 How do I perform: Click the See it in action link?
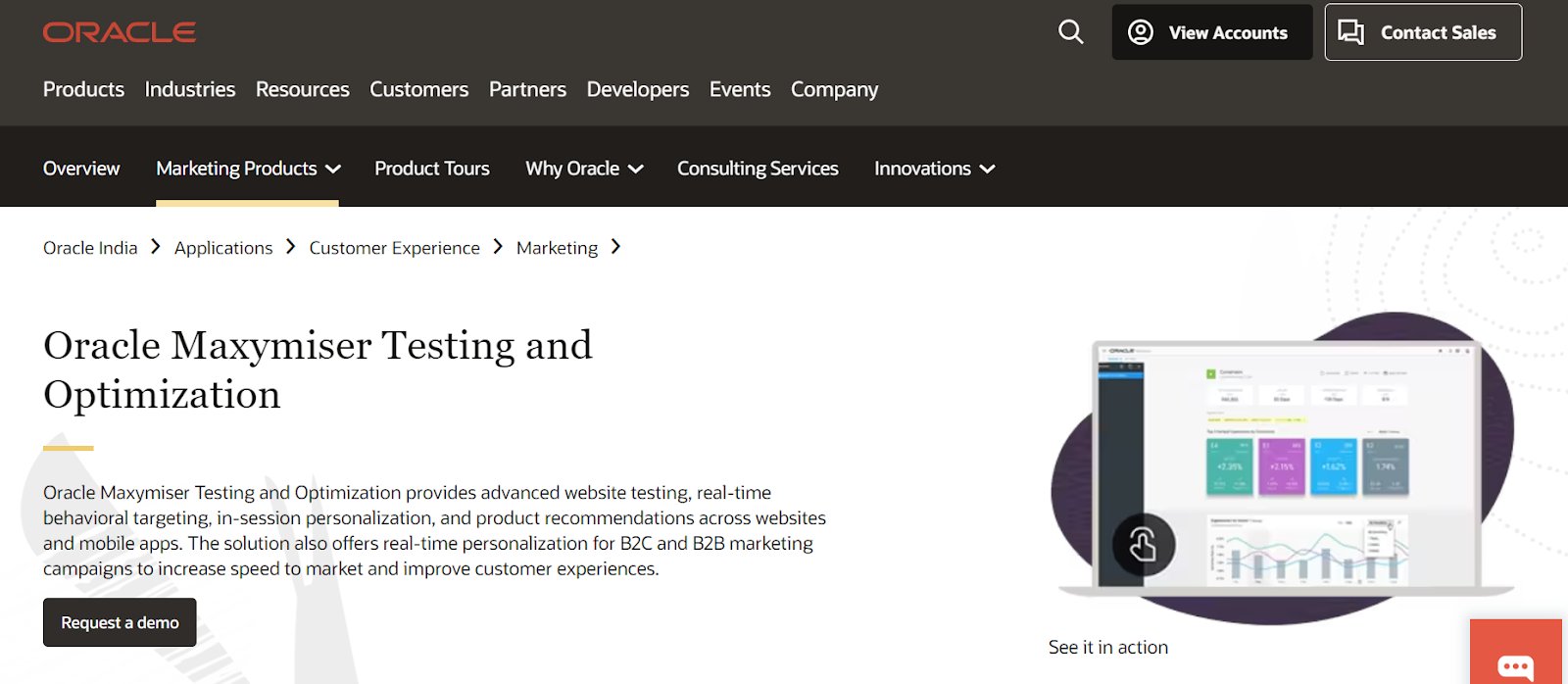(1108, 647)
